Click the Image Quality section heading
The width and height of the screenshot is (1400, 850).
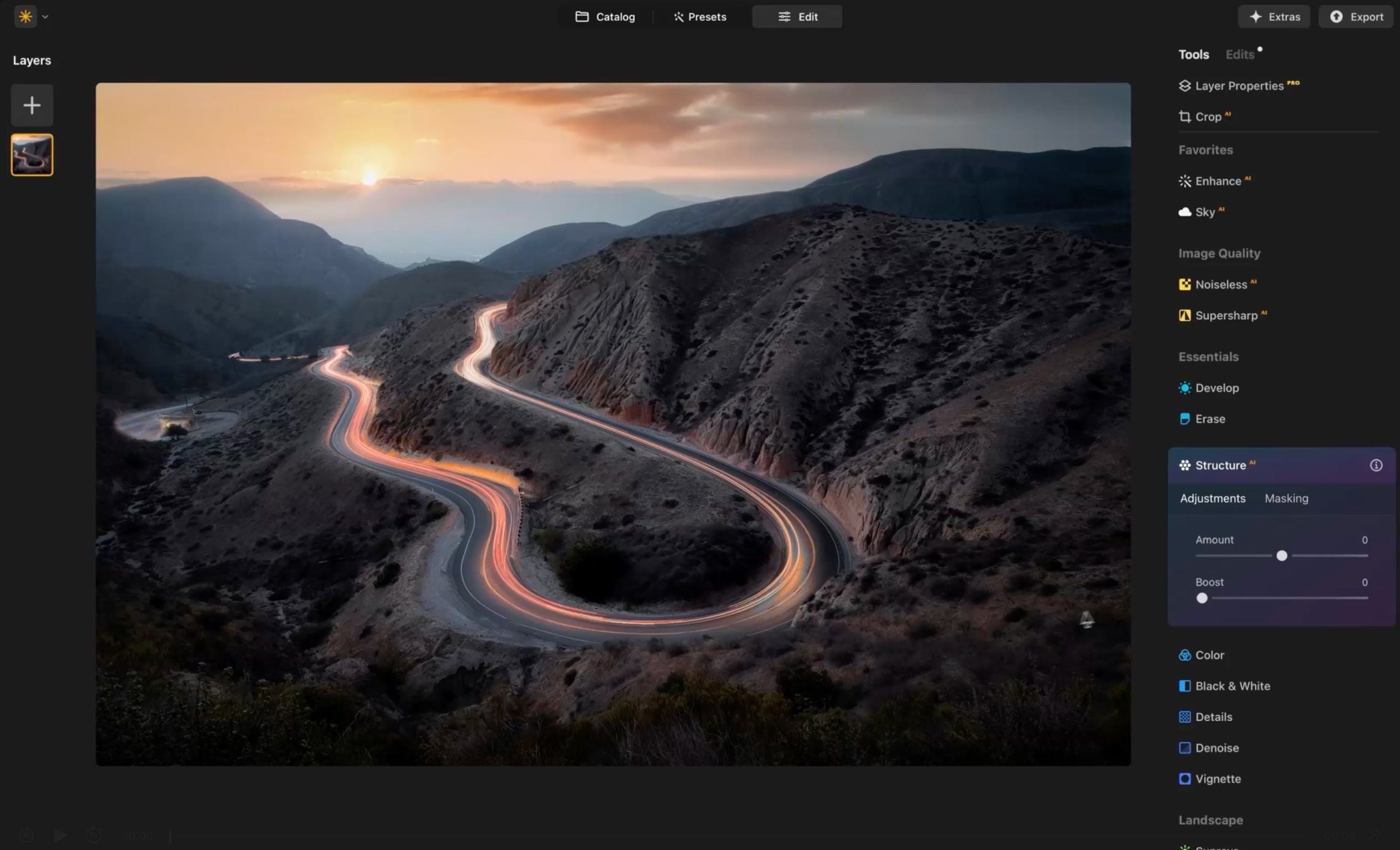pyautogui.click(x=1219, y=253)
